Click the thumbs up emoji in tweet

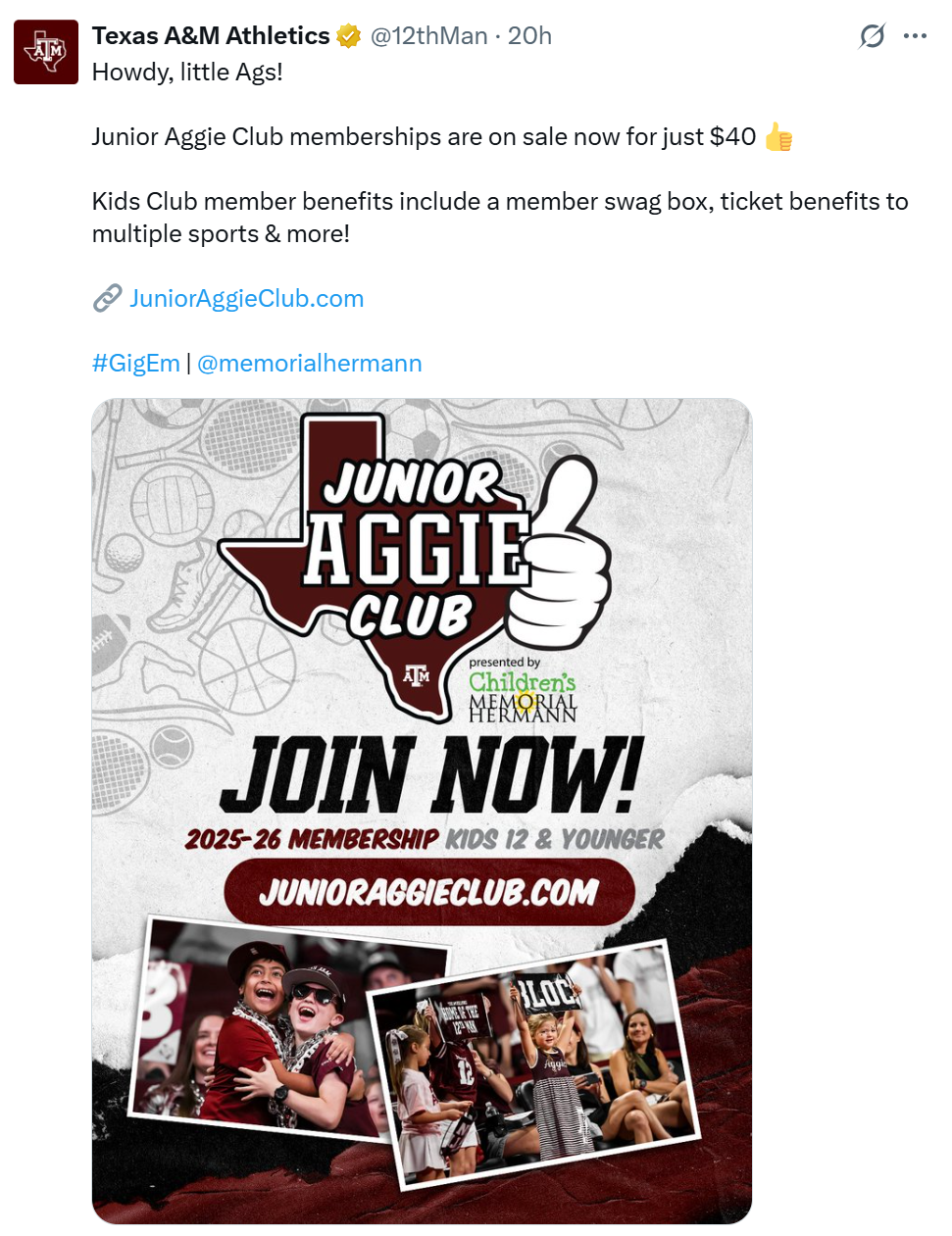(x=778, y=136)
